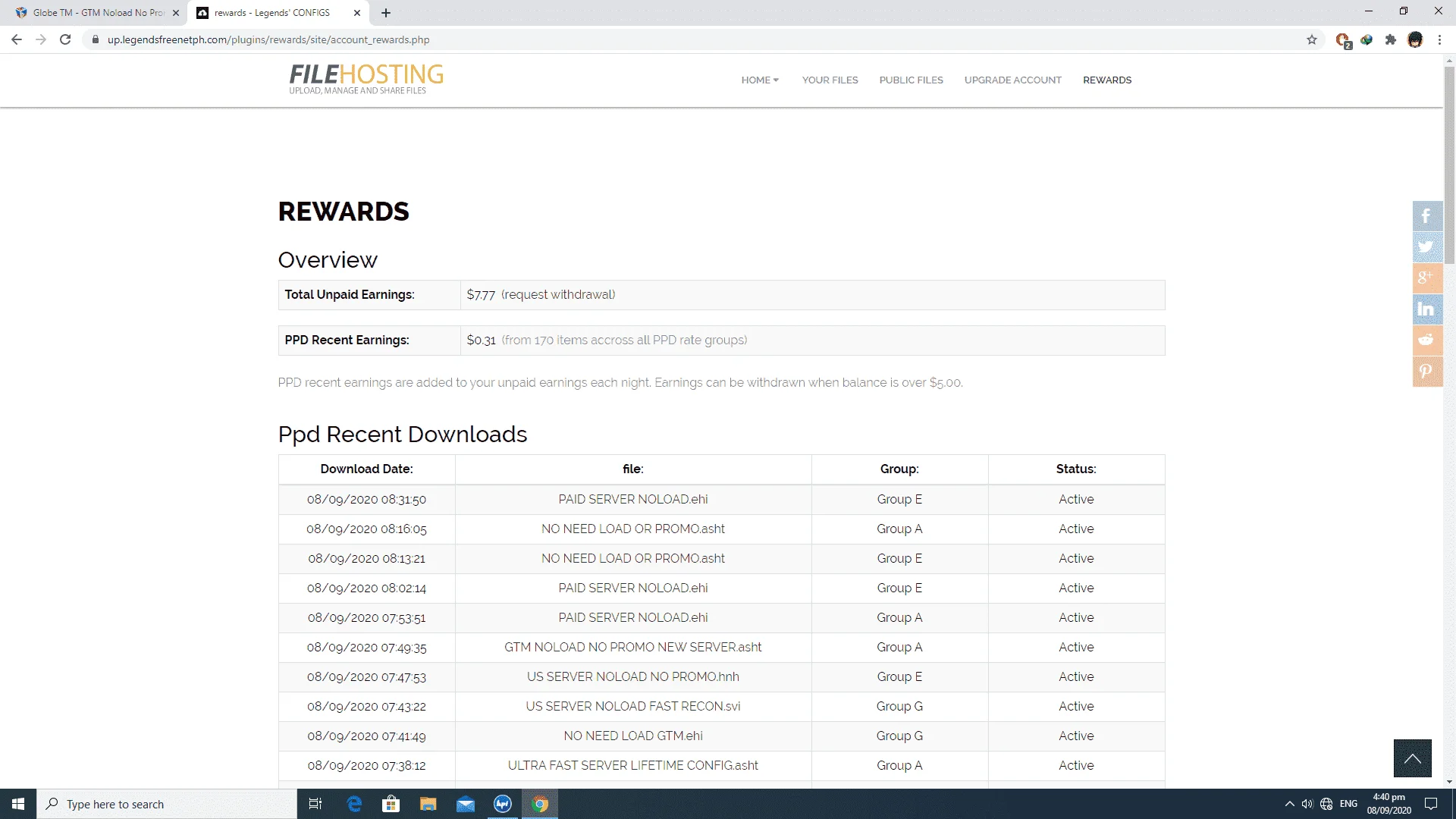Expand the HOME dropdown menu
The height and width of the screenshot is (819, 1456).
click(x=760, y=80)
